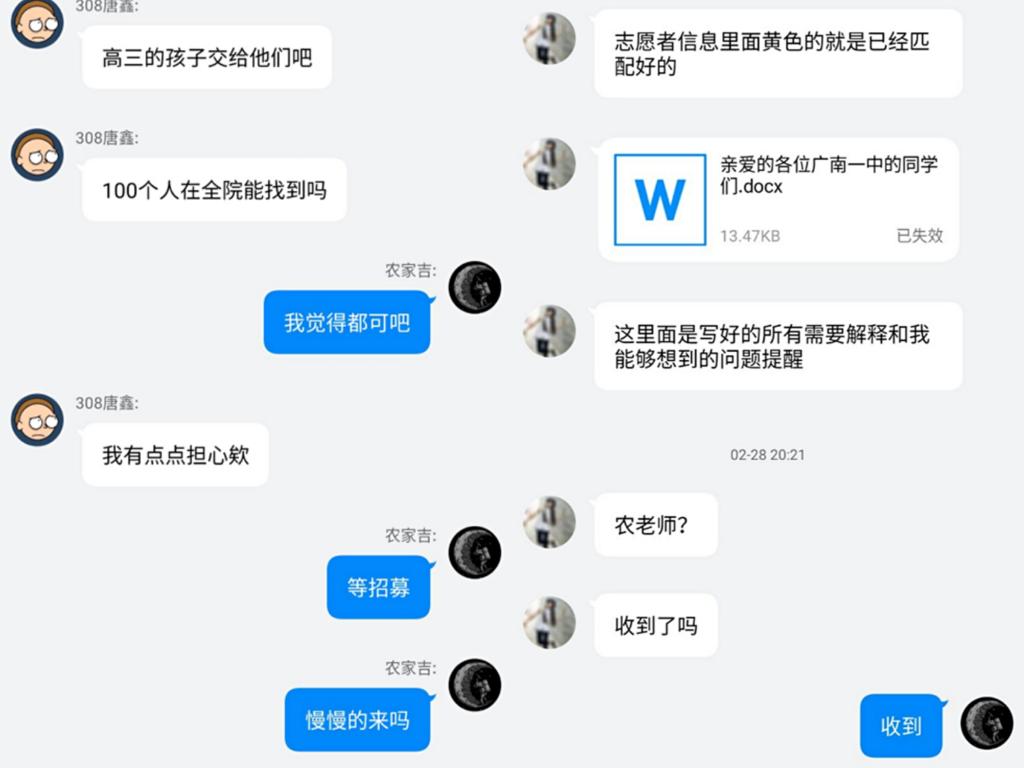Select the message 100个人在全院能找到吗

tap(214, 189)
